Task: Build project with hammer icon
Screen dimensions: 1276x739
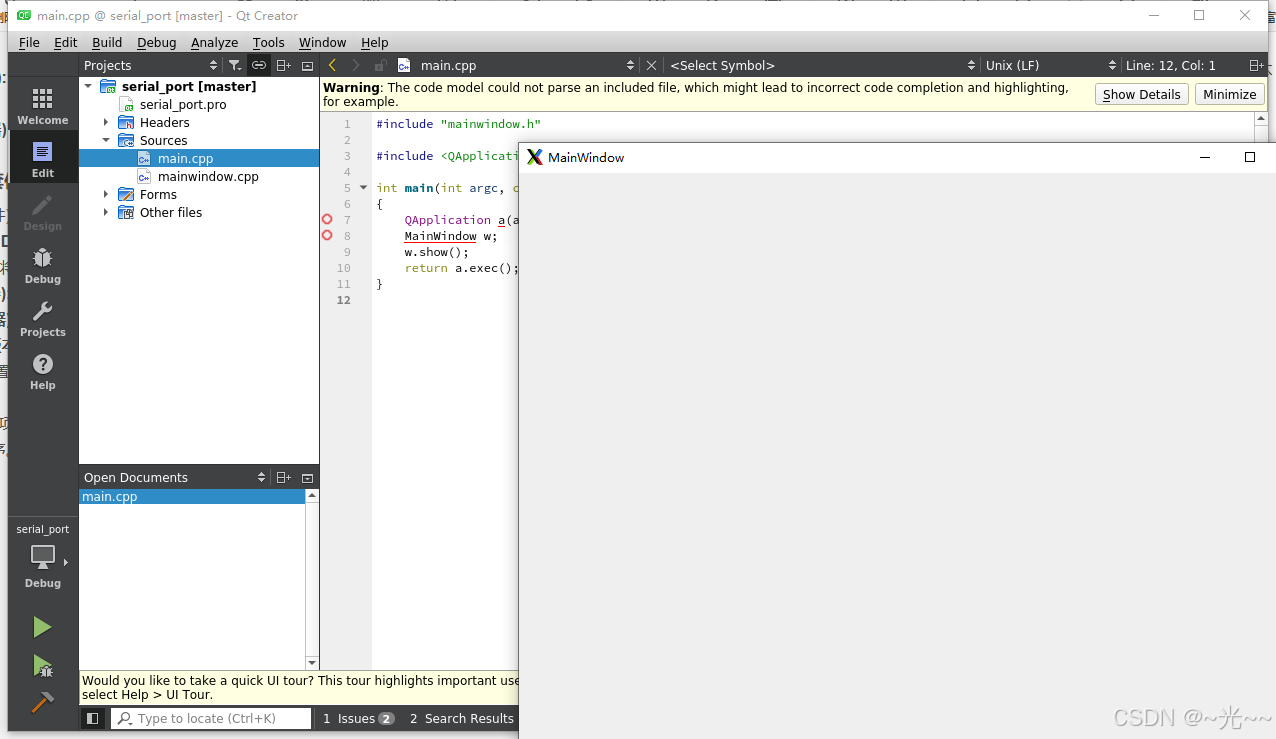Action: click(42, 703)
